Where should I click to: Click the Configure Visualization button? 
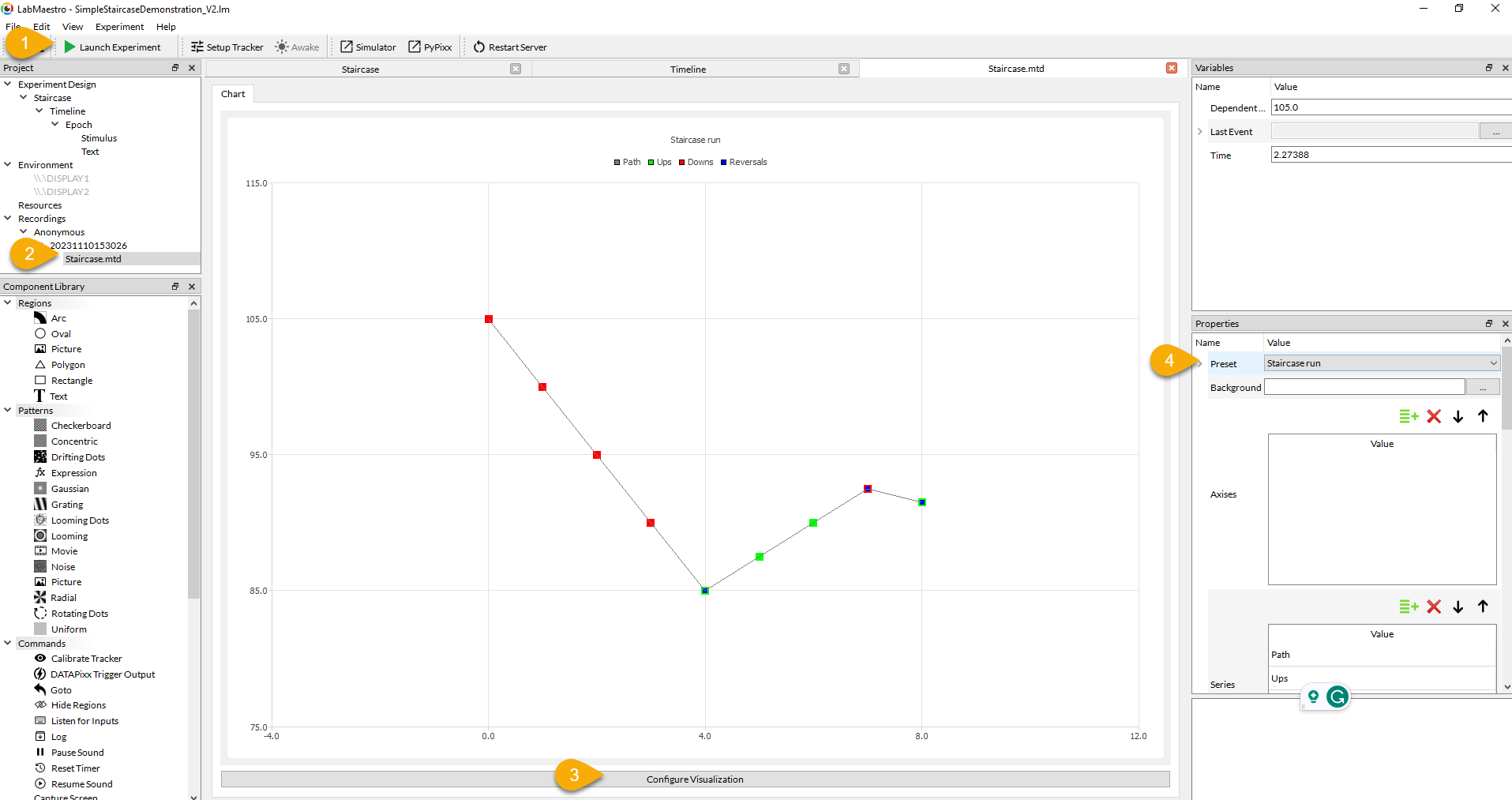click(x=695, y=779)
